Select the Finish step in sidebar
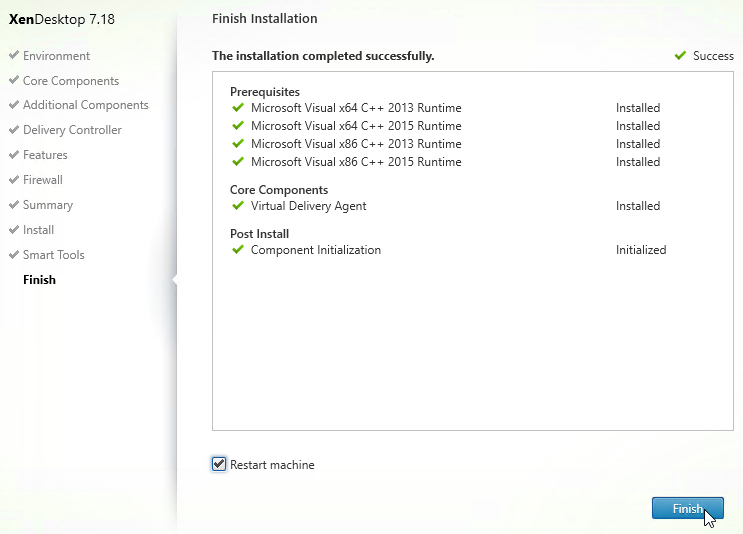Screen dimensions: 743x534 (x=39, y=280)
